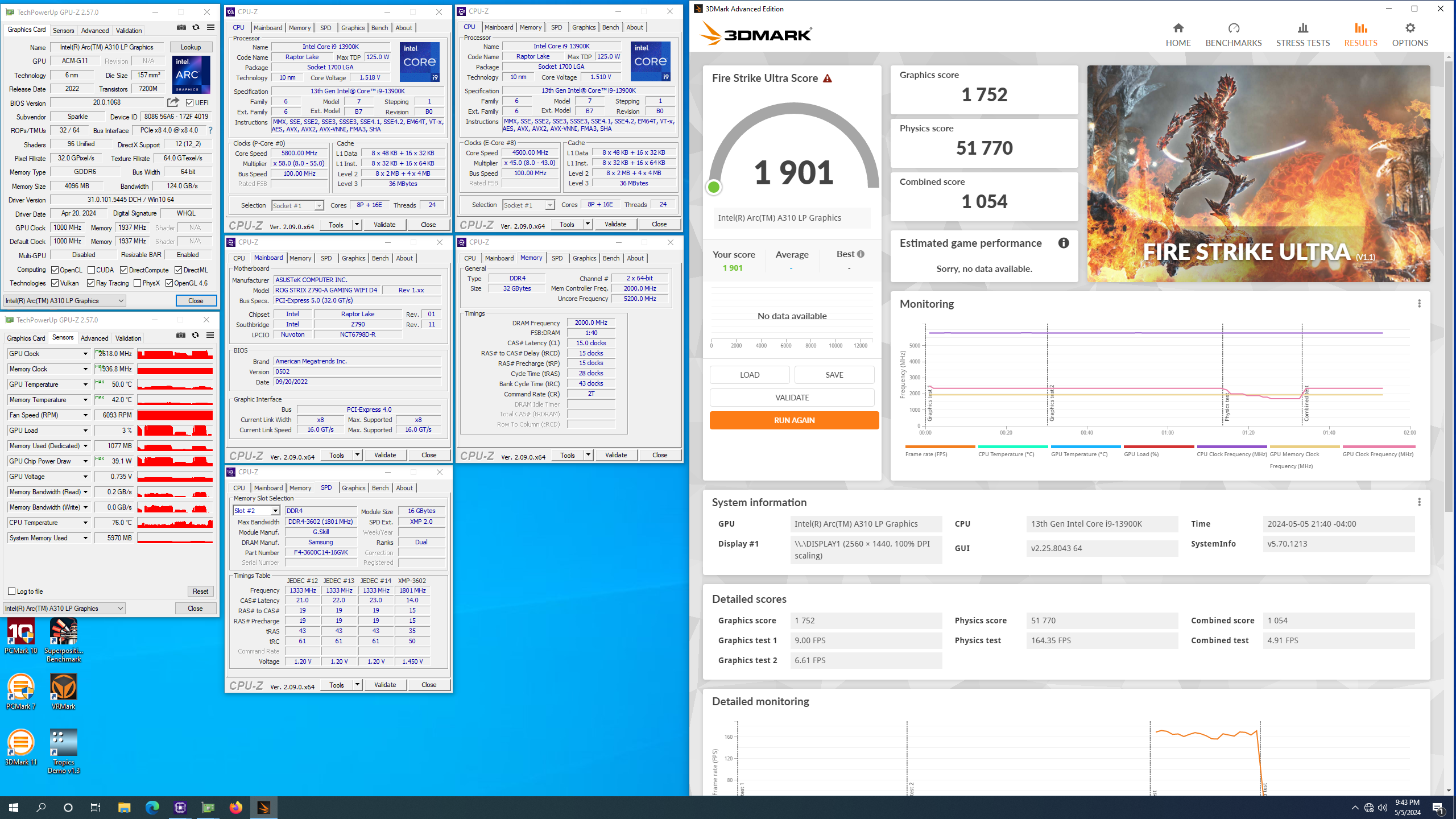
Task: Open Tropics Demo v1.3 desktop shortcut
Action: pyautogui.click(x=64, y=752)
